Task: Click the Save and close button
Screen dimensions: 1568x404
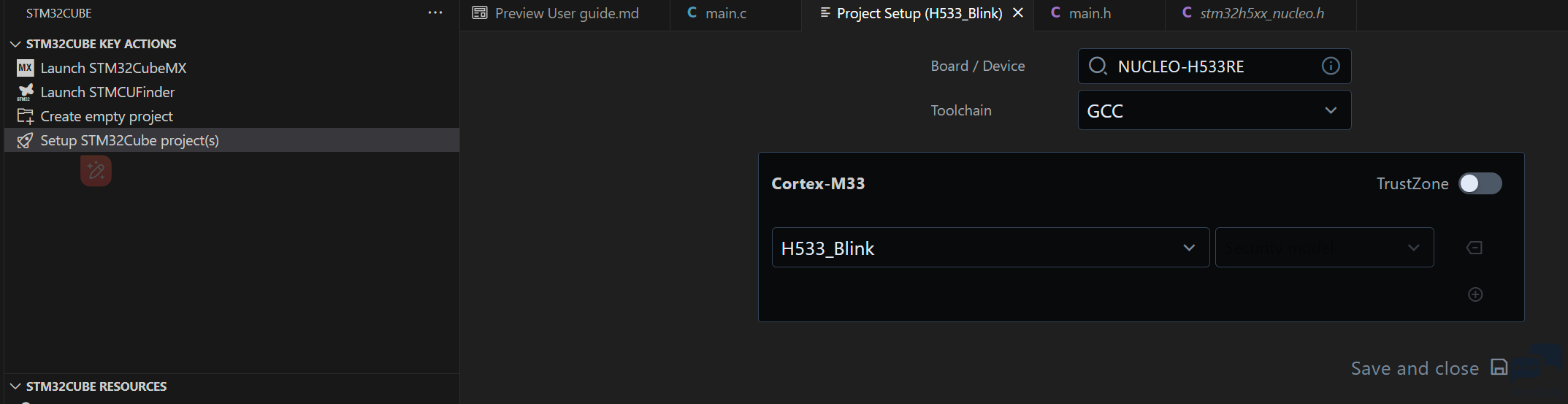Action: [x=1429, y=368]
